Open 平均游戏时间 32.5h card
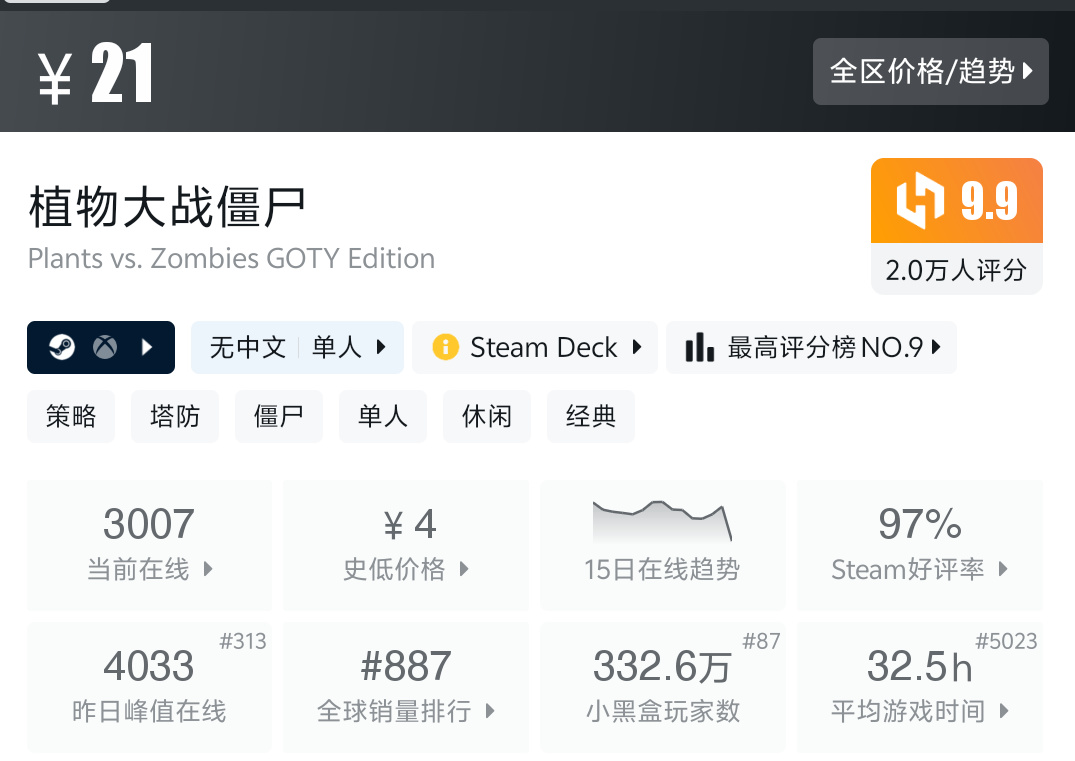This screenshot has width=1075, height=761. 919,688
